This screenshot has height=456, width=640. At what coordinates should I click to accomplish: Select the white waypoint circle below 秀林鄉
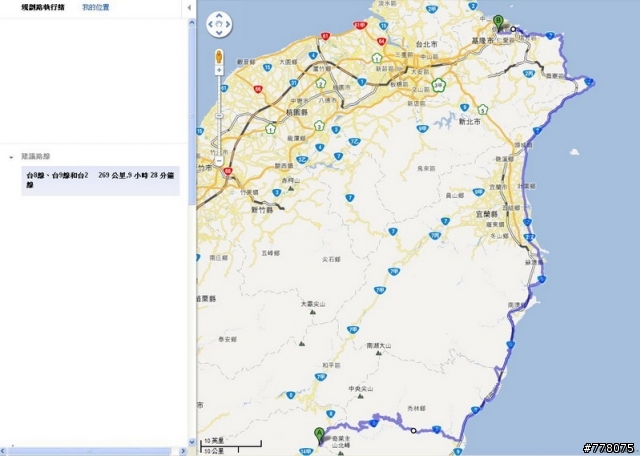(x=413, y=430)
